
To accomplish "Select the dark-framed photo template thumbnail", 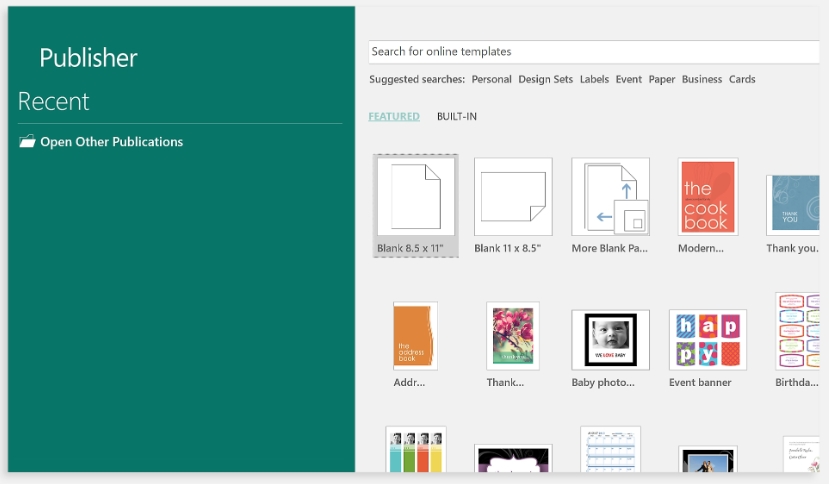I will pos(708,459).
